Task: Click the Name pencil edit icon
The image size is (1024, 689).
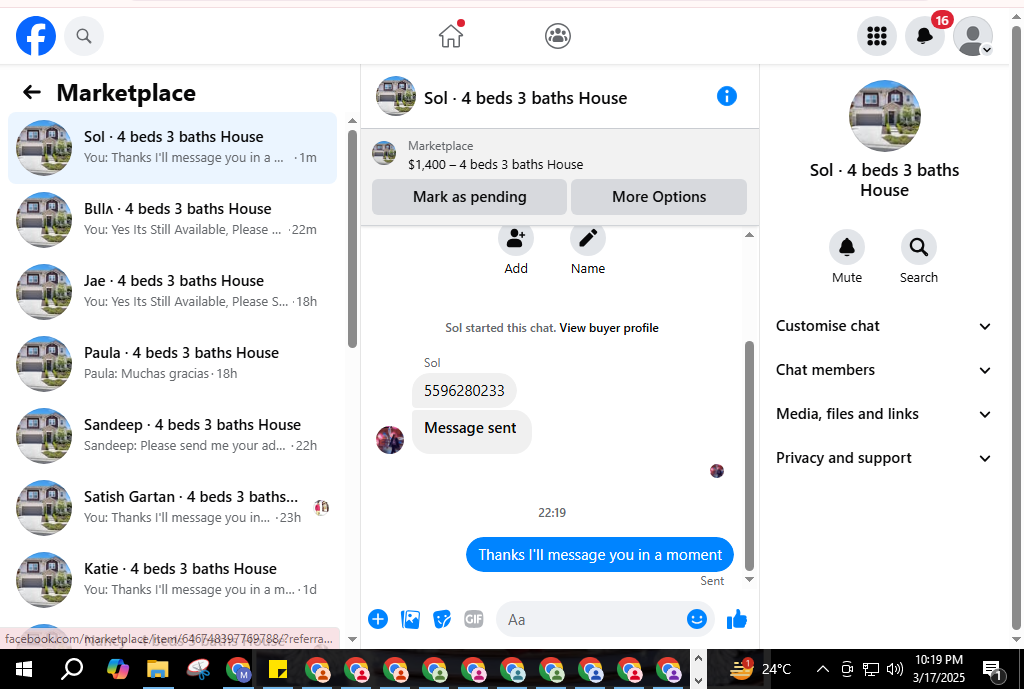Action: [x=588, y=238]
